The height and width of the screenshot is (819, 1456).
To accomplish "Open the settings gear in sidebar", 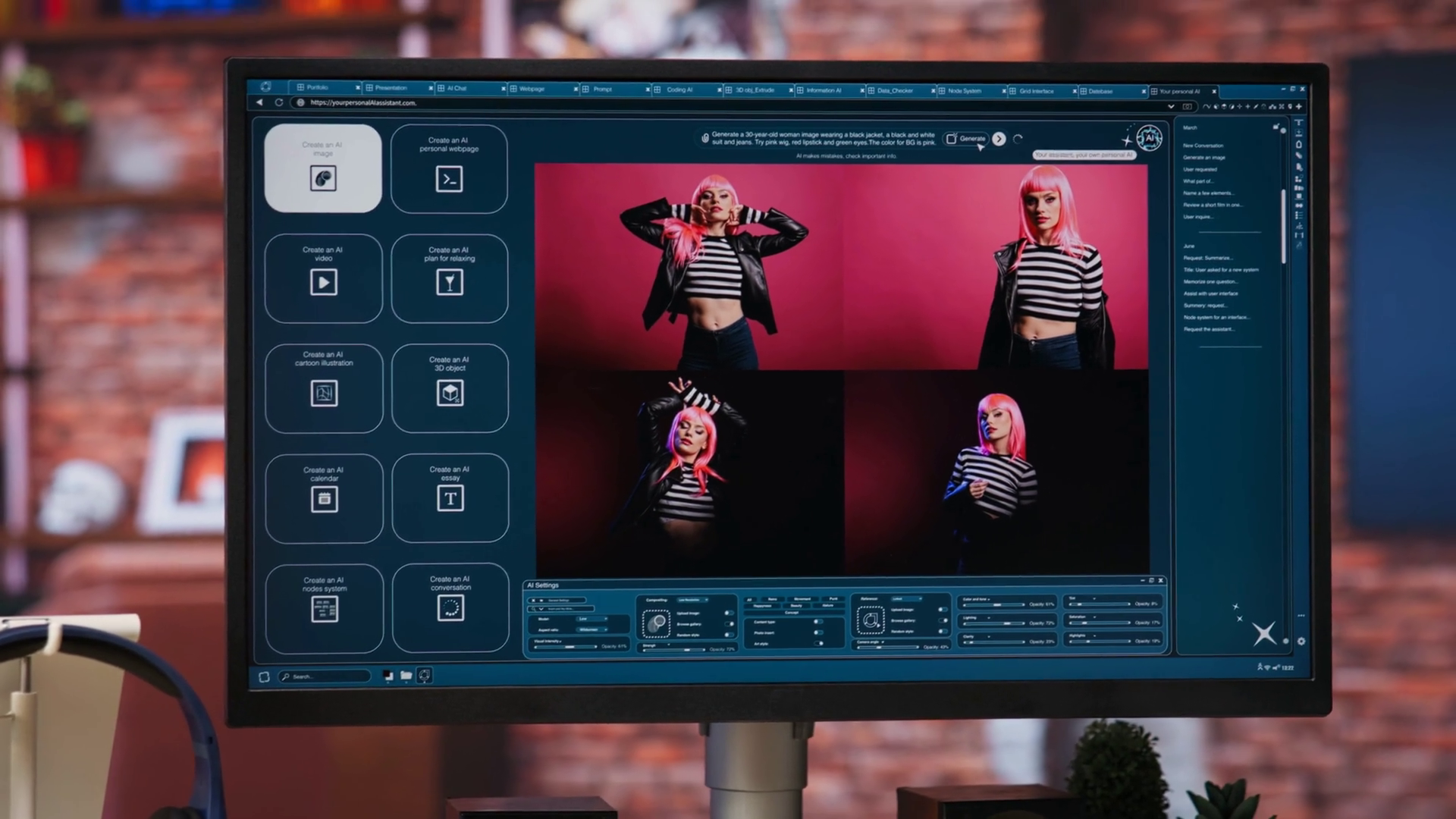I will (1301, 641).
